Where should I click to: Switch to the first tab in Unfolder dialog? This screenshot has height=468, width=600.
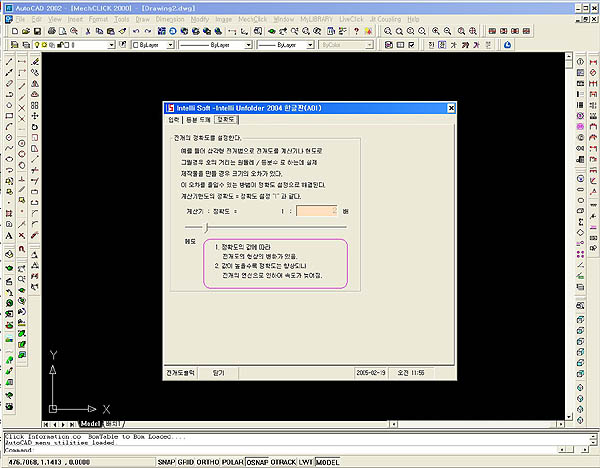(174, 120)
